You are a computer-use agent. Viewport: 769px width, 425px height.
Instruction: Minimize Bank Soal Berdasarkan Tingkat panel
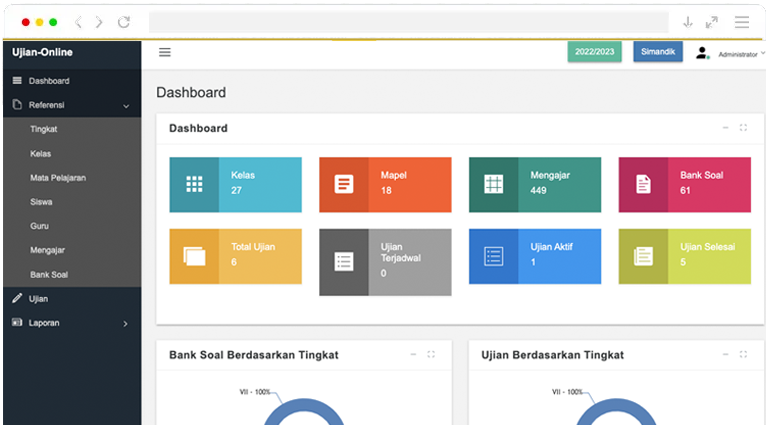(x=413, y=354)
